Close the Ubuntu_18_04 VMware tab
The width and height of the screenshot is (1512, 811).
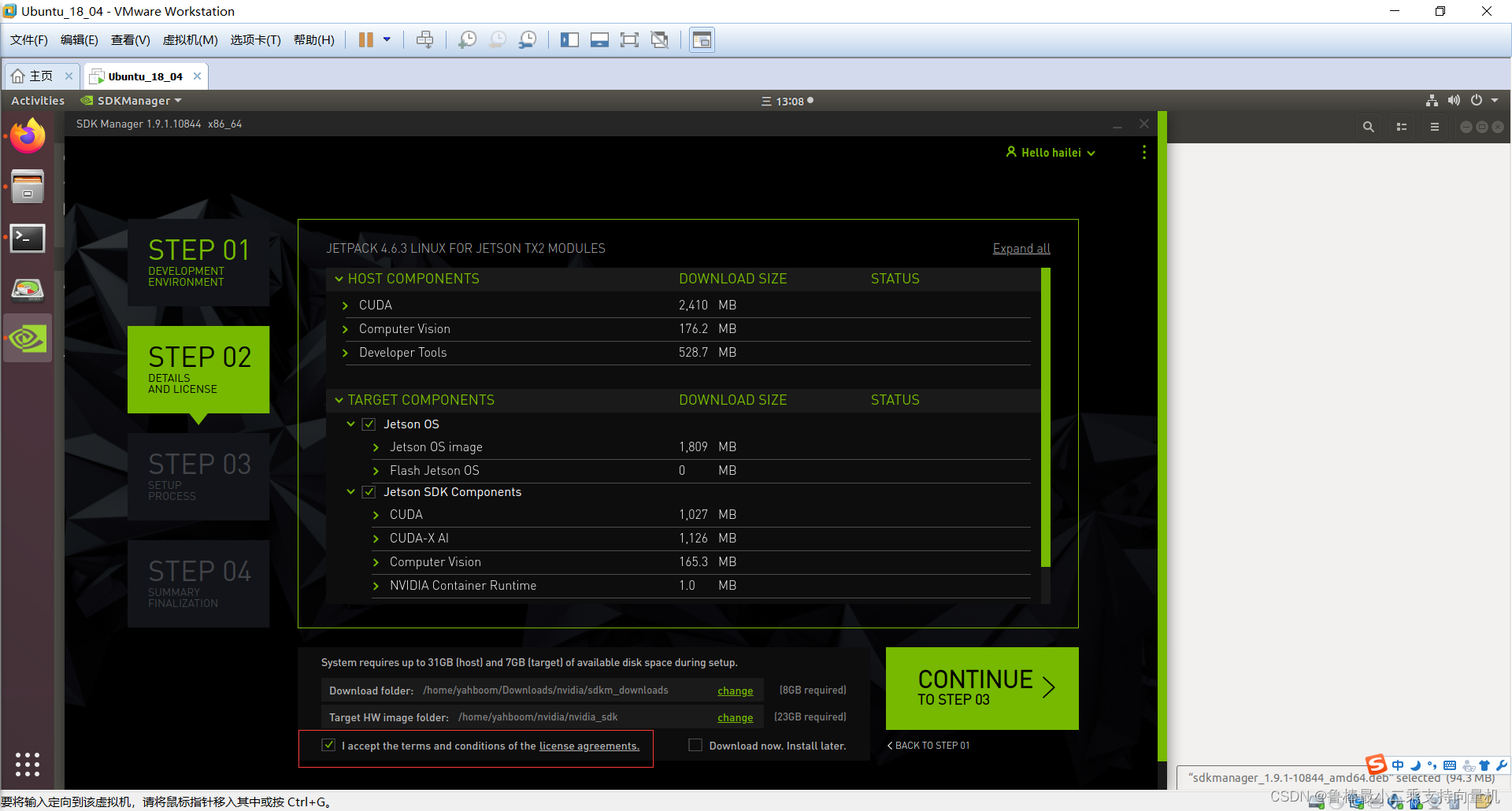coord(198,76)
